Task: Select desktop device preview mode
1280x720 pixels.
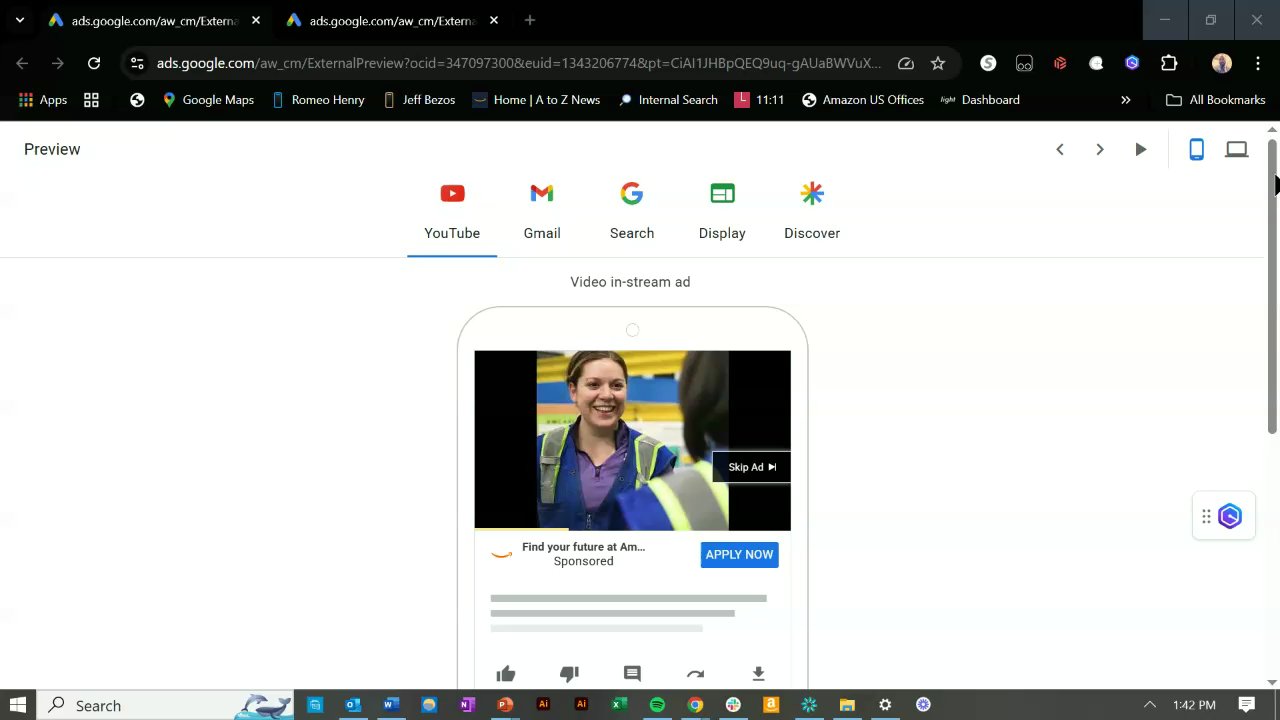Action: [1237, 149]
